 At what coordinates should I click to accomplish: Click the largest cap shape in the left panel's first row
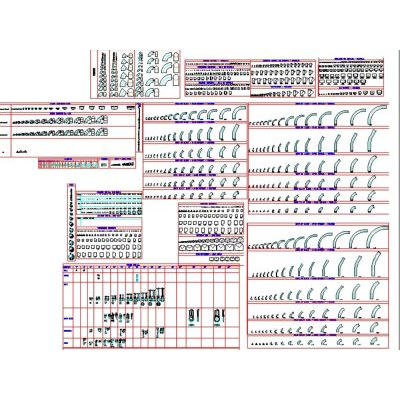[x=131, y=108]
